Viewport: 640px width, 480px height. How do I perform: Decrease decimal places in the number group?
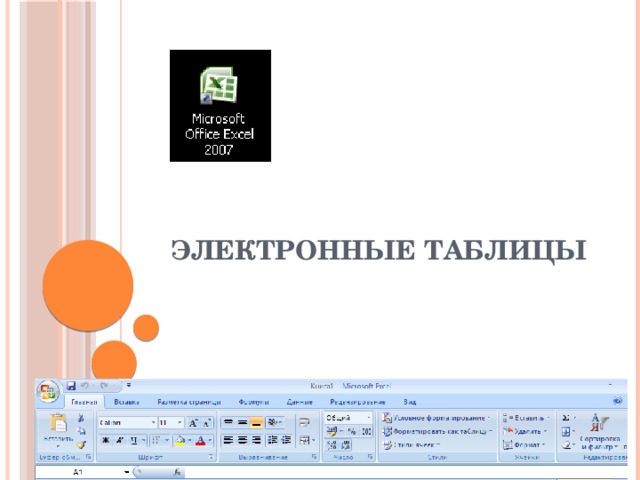pos(345,445)
